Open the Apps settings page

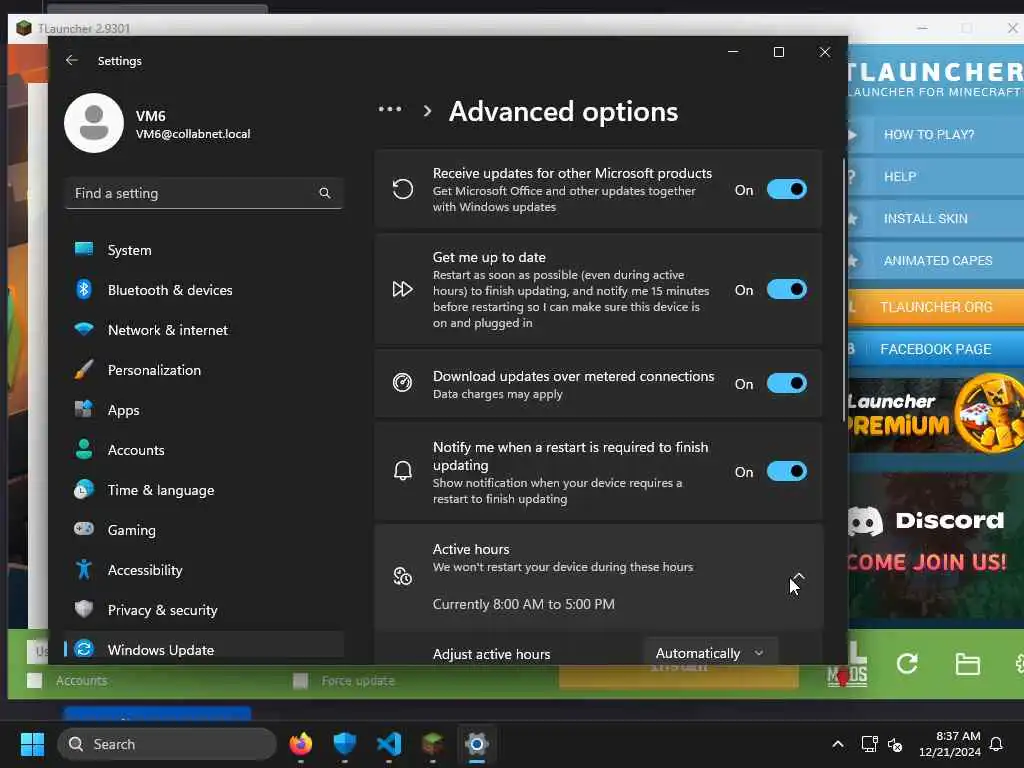(x=204, y=410)
